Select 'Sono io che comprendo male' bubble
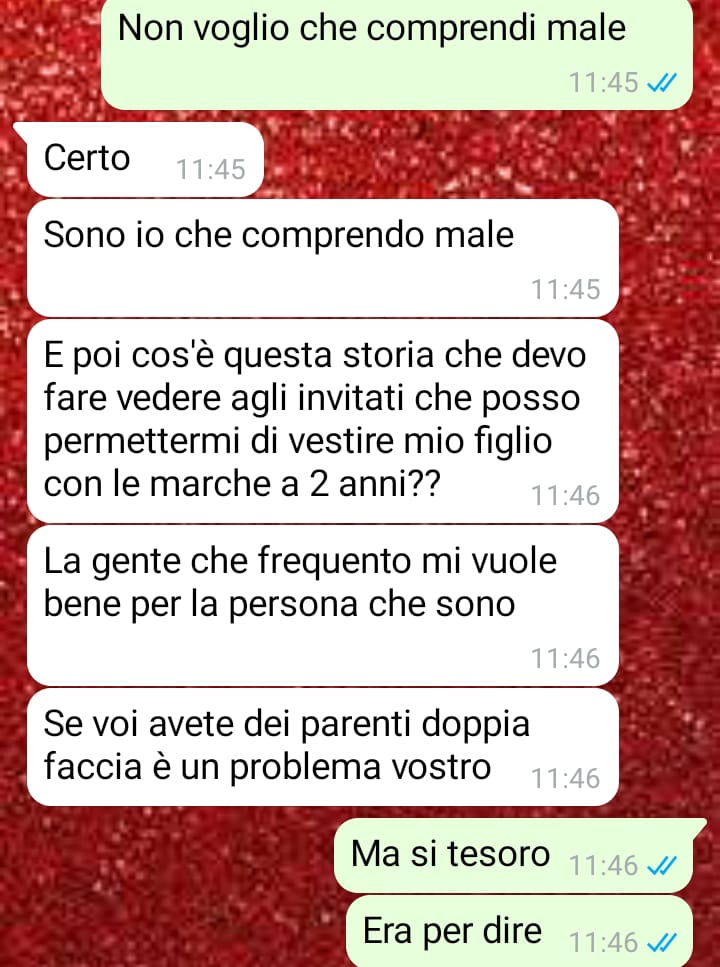The width and height of the screenshot is (720, 967). pos(323,258)
